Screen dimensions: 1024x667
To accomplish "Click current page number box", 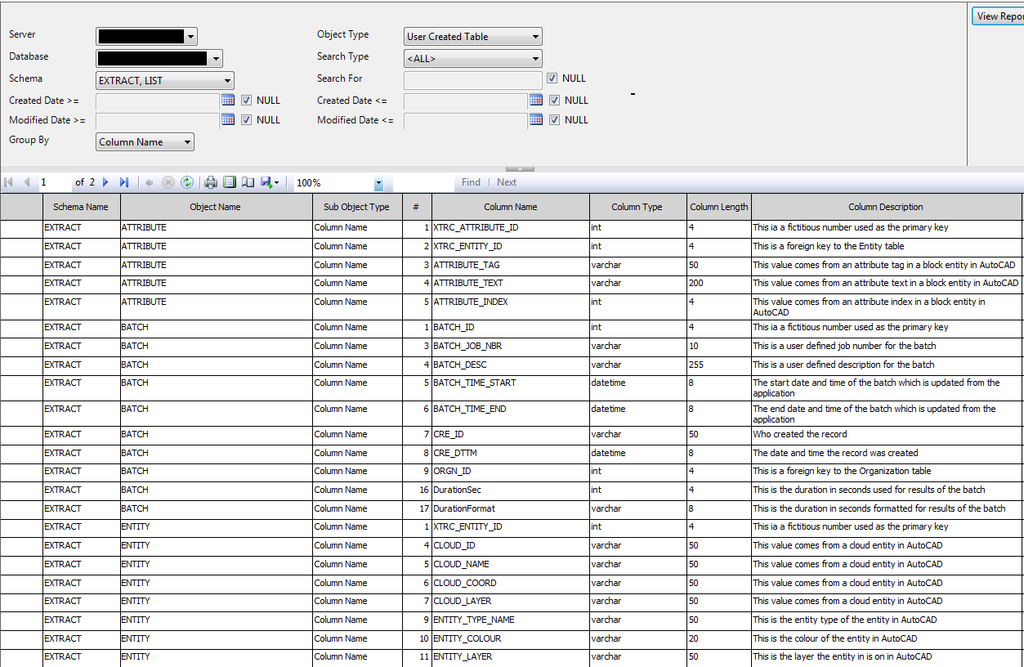I will [x=54, y=182].
